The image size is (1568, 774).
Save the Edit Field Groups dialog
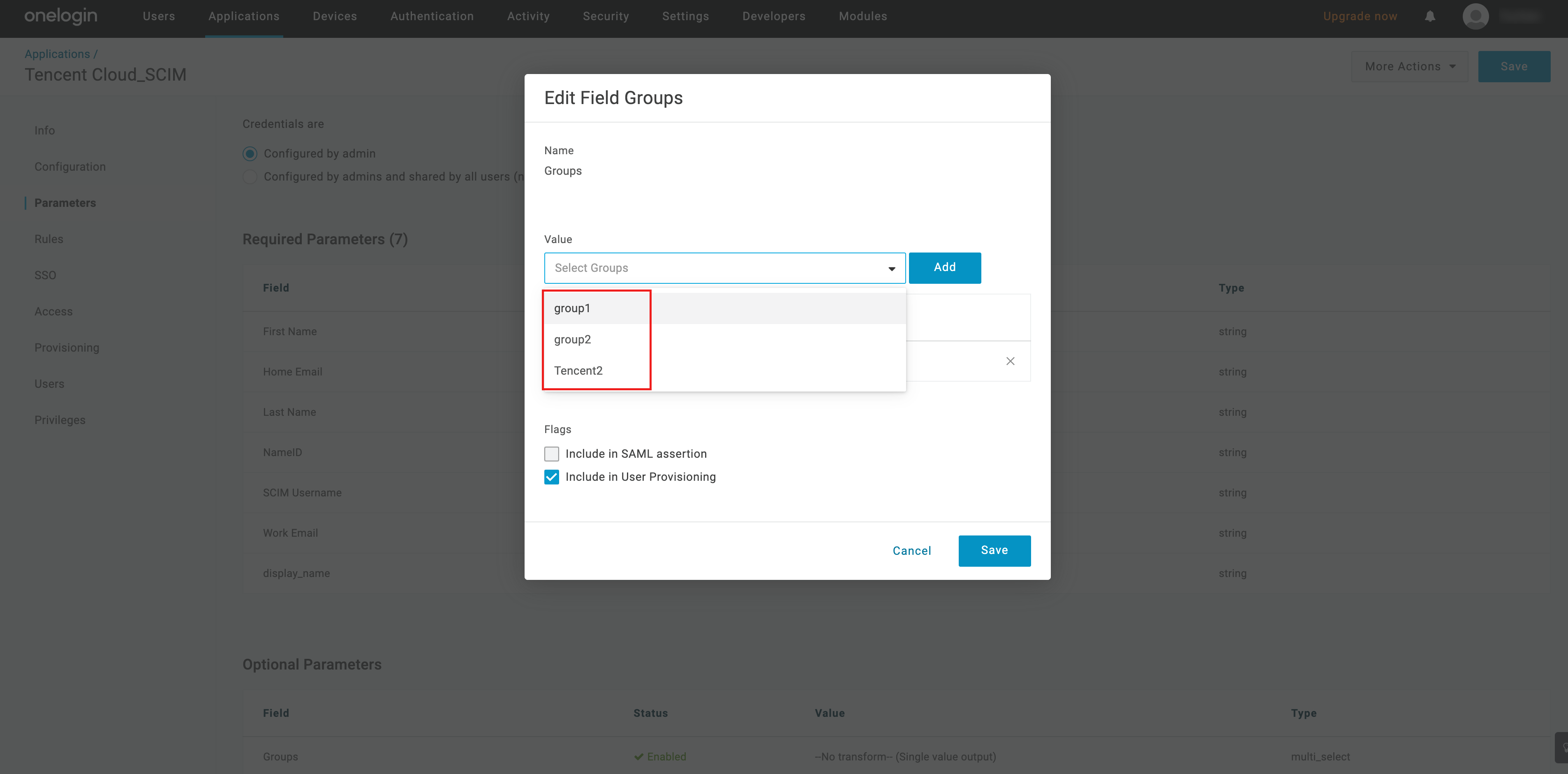[994, 551]
